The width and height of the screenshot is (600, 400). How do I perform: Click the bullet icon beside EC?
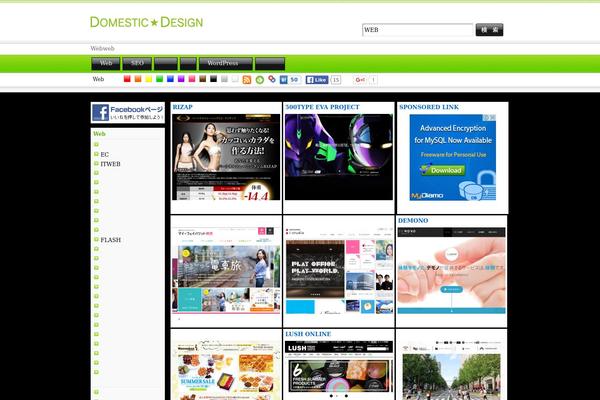pyautogui.click(x=96, y=154)
